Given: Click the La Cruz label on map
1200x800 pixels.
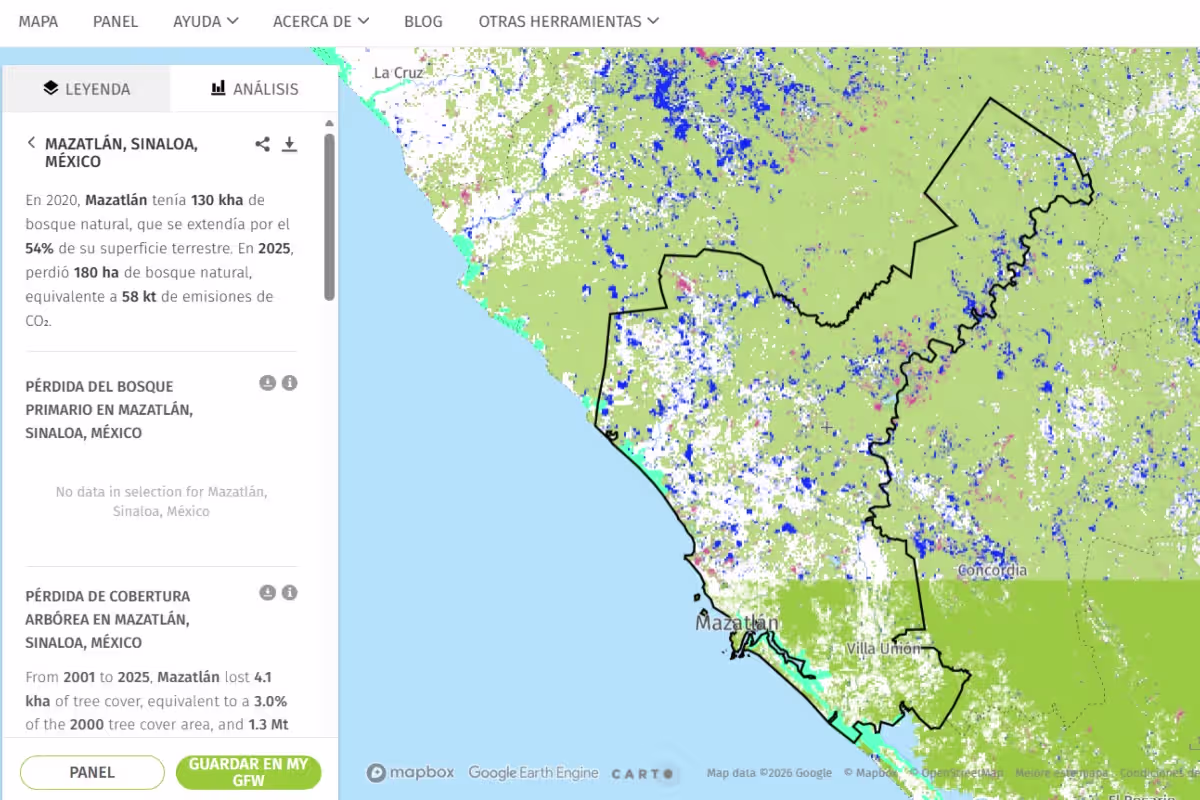Looking at the screenshot, I should (399, 73).
